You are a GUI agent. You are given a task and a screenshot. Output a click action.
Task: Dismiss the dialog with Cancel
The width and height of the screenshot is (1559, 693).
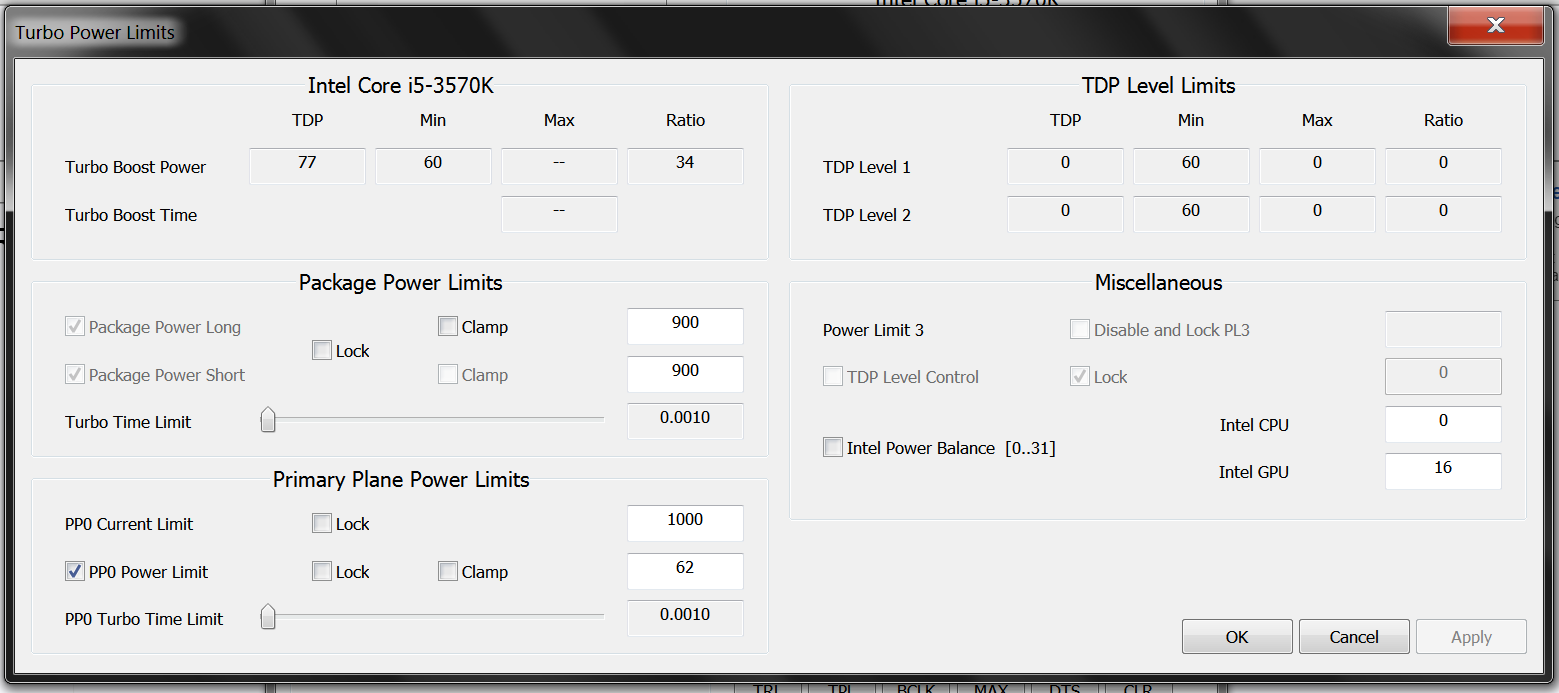pyautogui.click(x=1354, y=637)
